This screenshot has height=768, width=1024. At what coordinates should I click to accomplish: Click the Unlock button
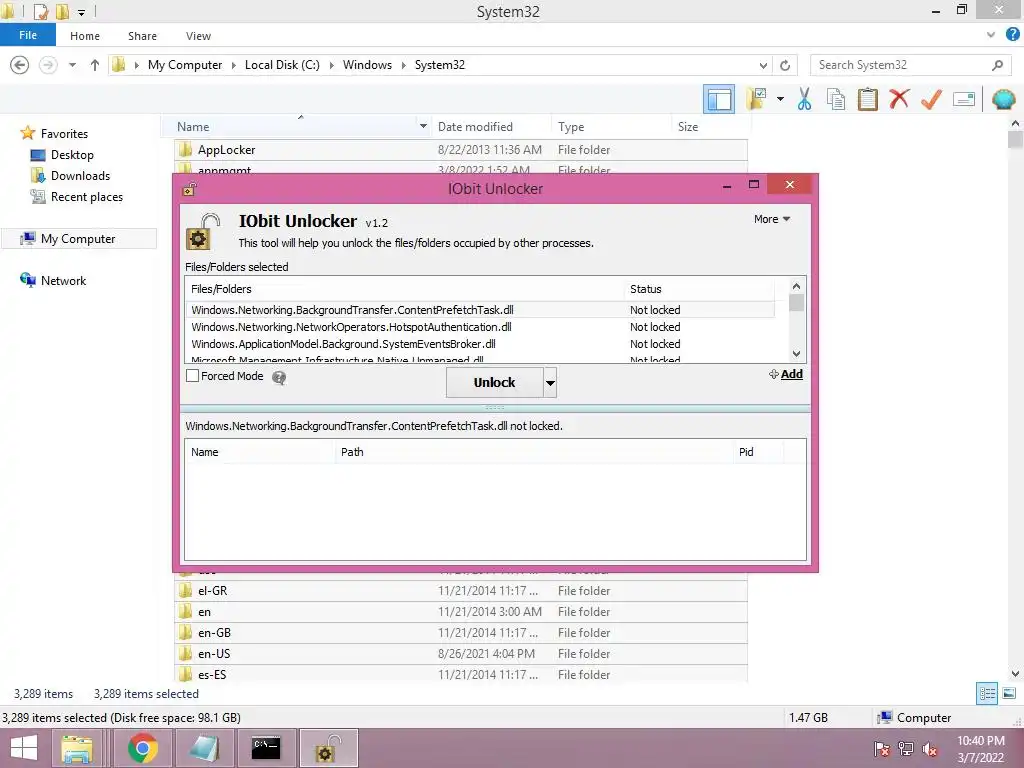[x=494, y=382]
